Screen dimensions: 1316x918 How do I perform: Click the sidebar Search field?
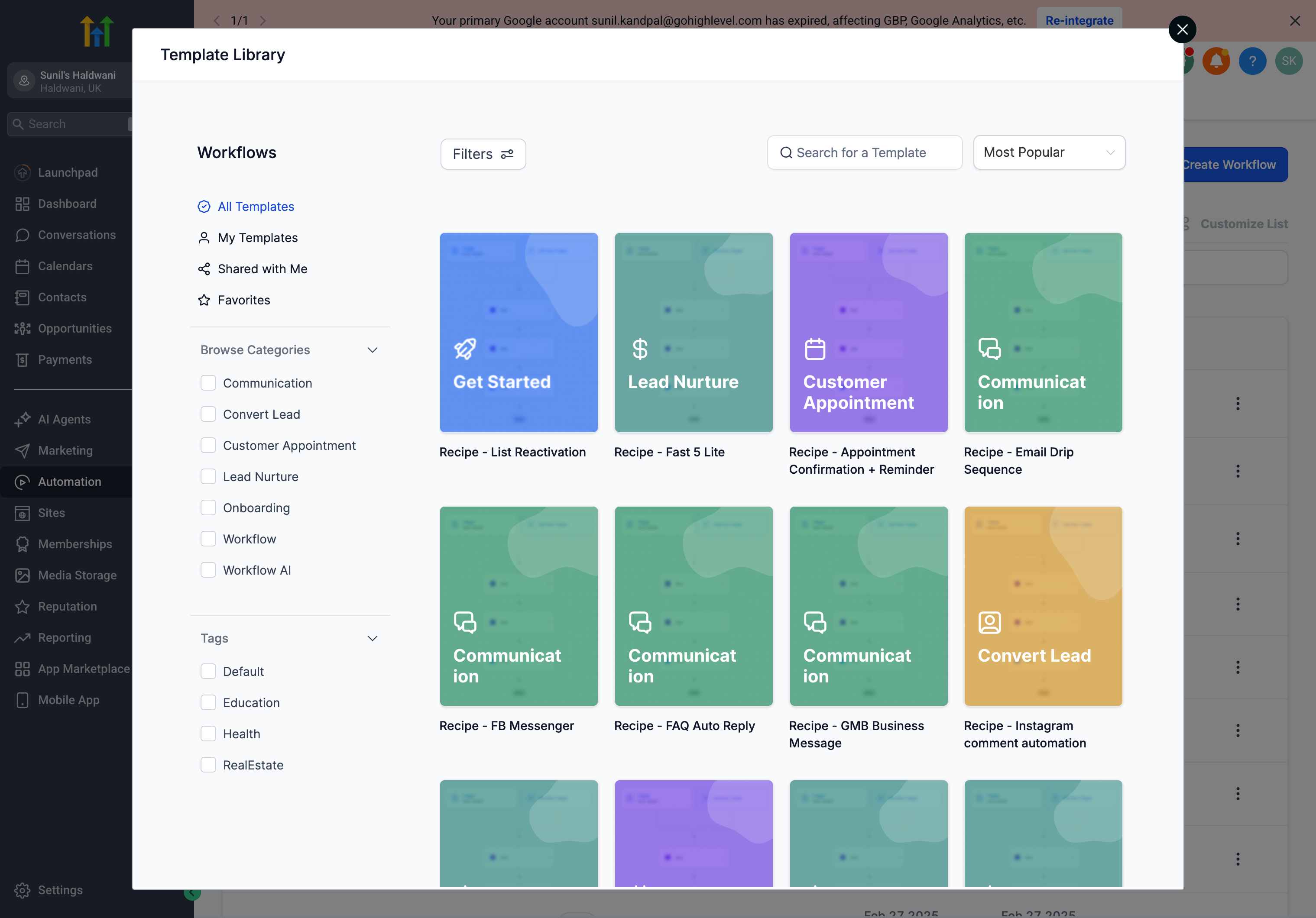pos(70,124)
